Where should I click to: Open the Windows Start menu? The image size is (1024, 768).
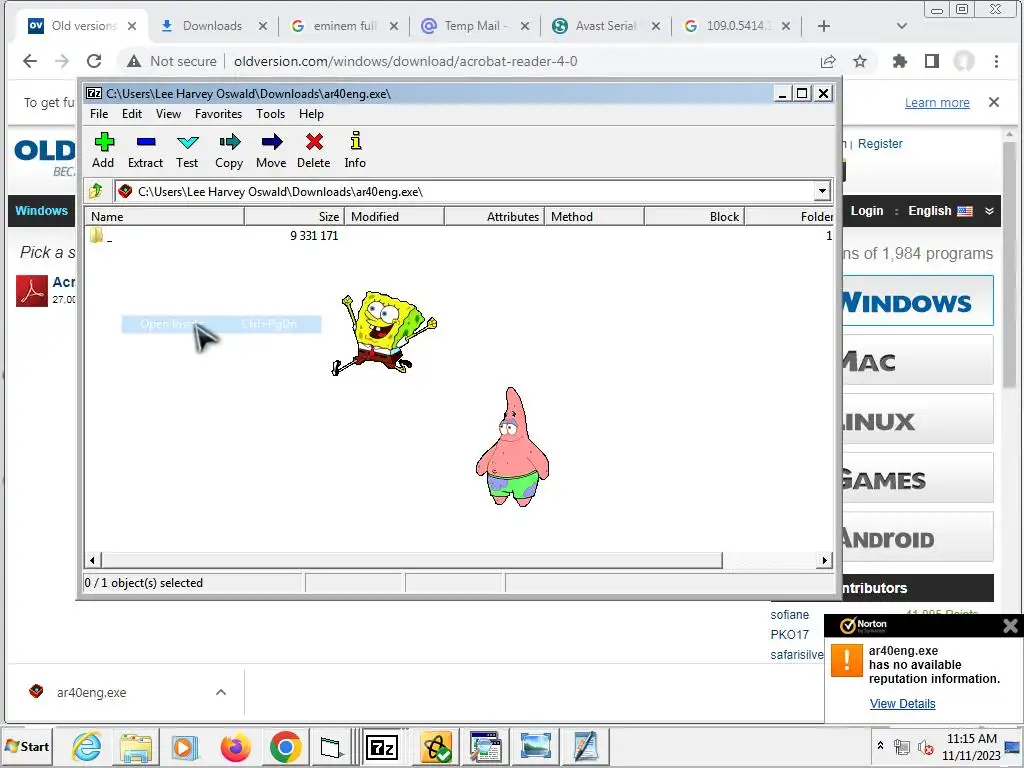(27, 746)
